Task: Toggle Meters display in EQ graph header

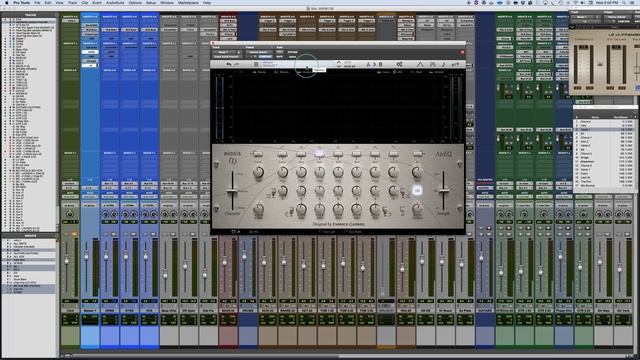Action: (282, 72)
